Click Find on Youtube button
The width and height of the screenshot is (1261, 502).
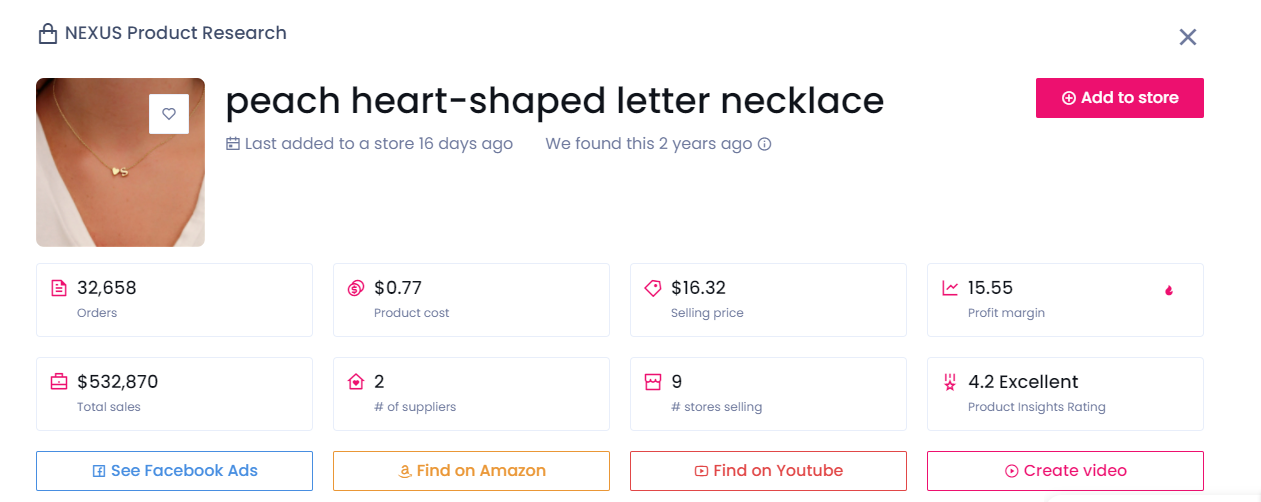tap(768, 471)
